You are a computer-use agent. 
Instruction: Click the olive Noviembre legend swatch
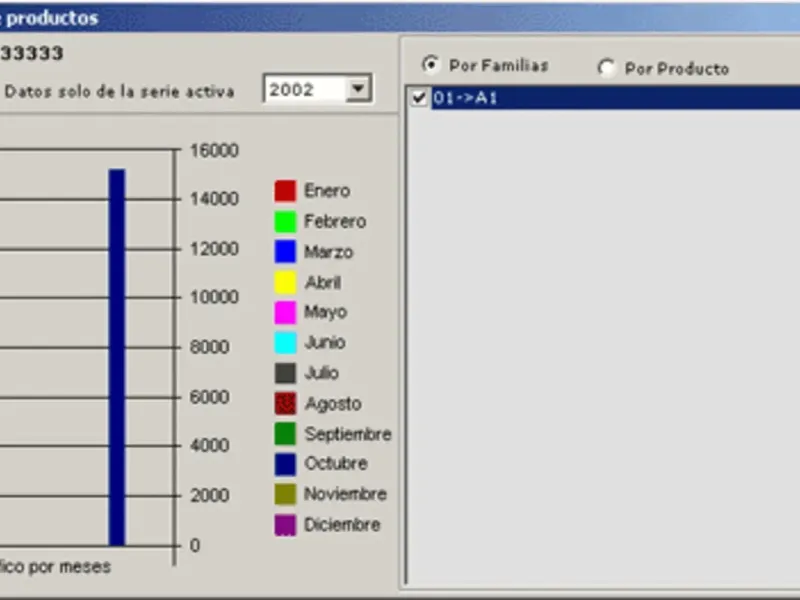pyautogui.click(x=285, y=494)
